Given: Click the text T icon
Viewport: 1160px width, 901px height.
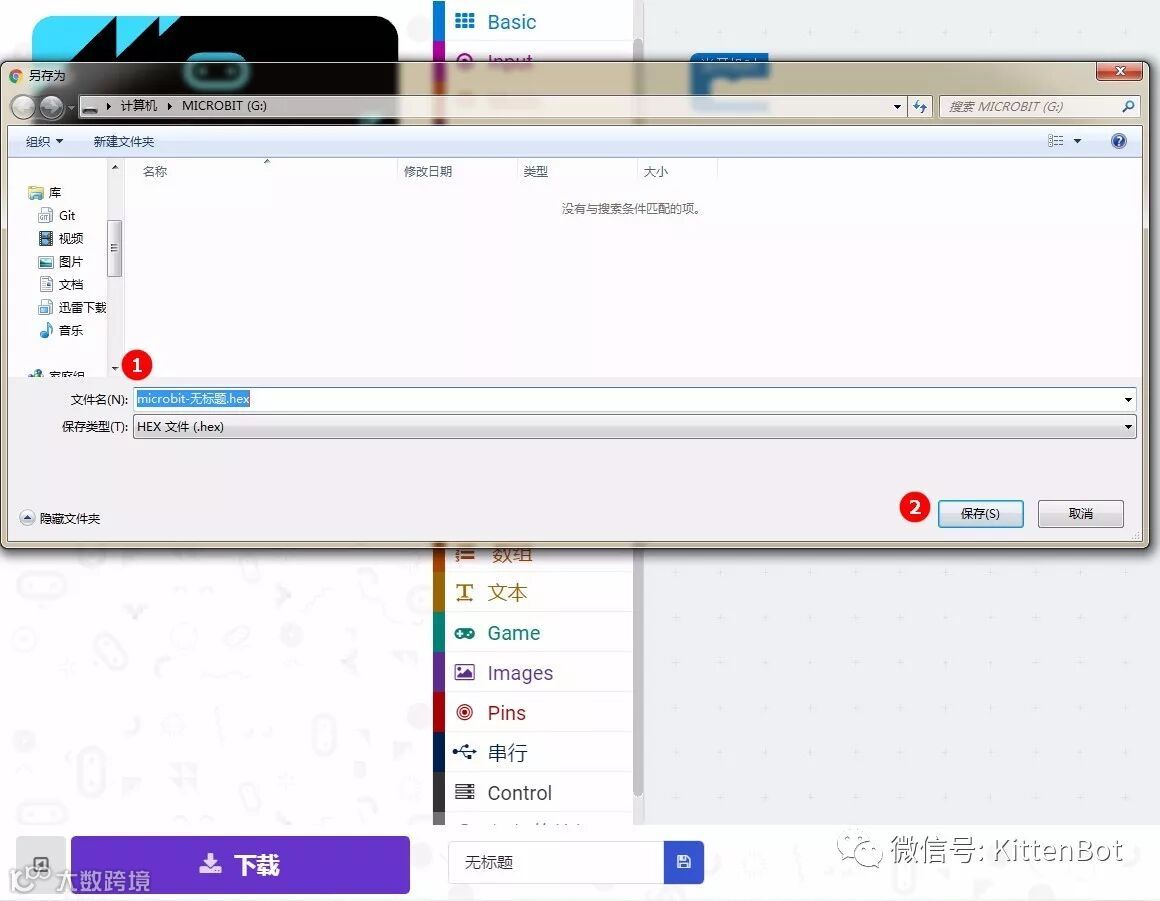Looking at the screenshot, I should pyautogui.click(x=465, y=593).
